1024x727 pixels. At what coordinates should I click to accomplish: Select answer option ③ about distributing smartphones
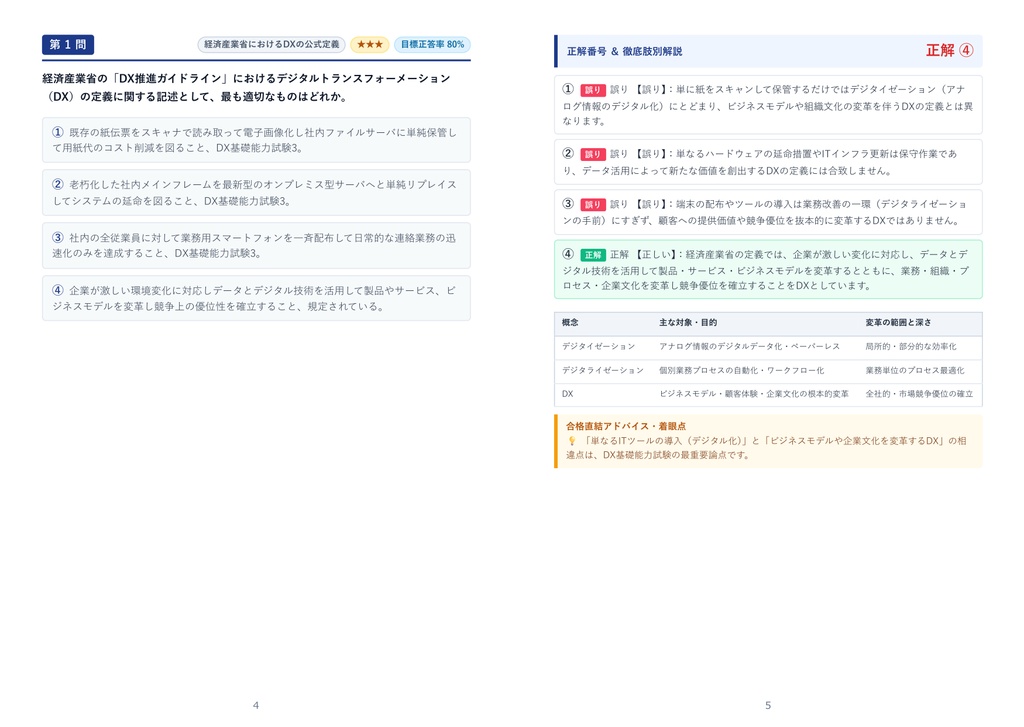256,246
